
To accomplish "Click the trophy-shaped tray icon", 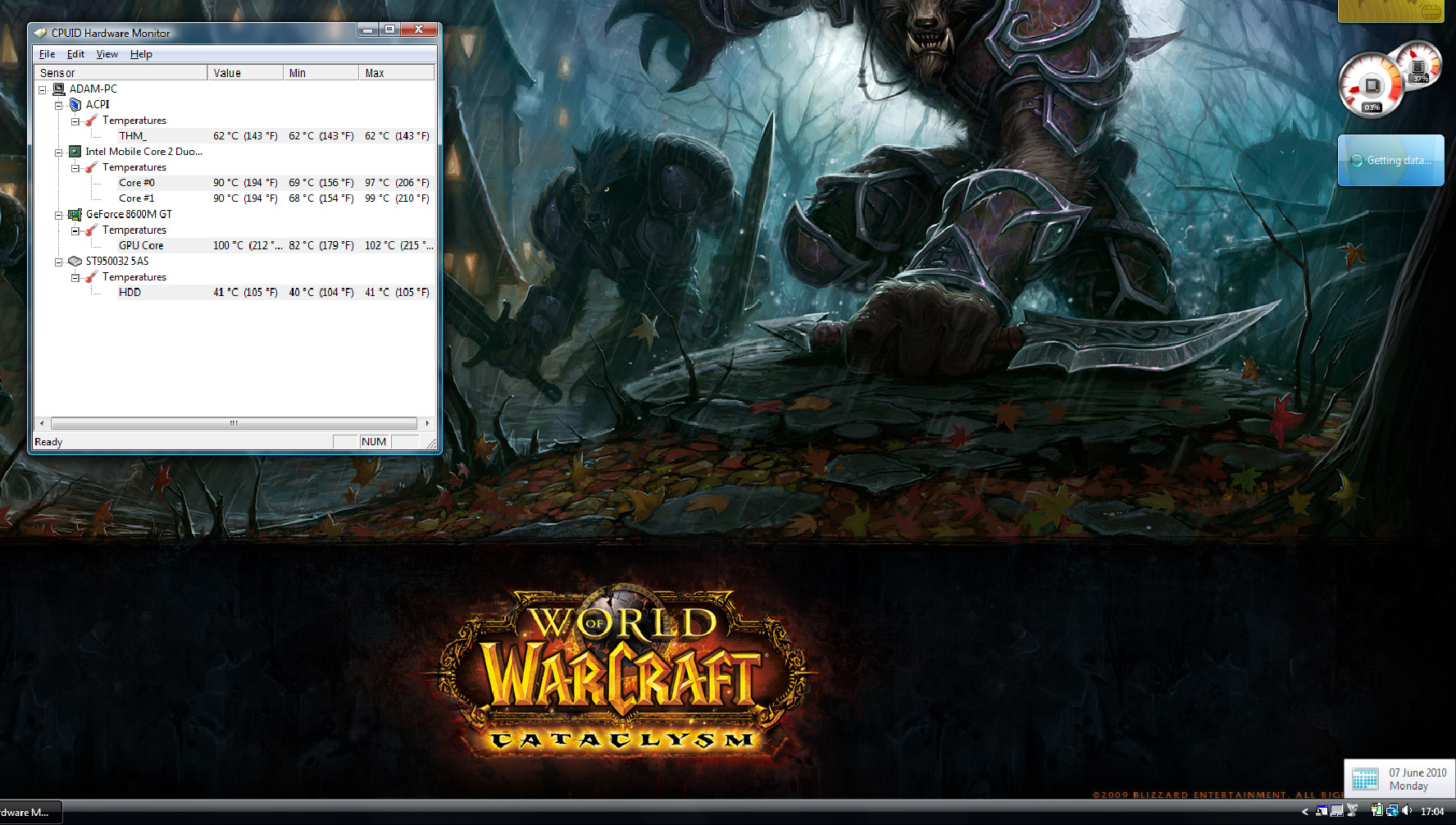I will (1353, 810).
